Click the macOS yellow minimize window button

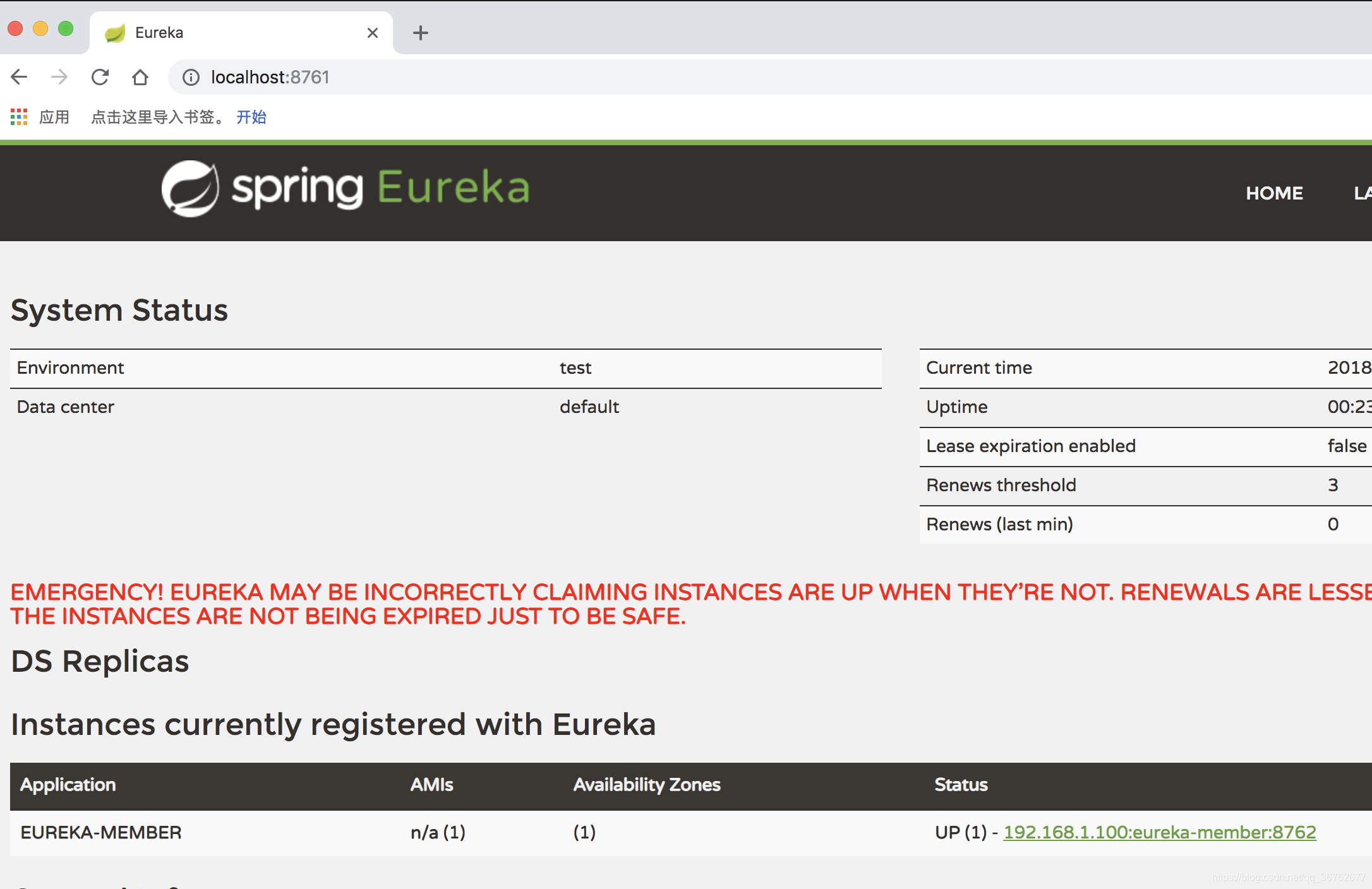(x=40, y=29)
